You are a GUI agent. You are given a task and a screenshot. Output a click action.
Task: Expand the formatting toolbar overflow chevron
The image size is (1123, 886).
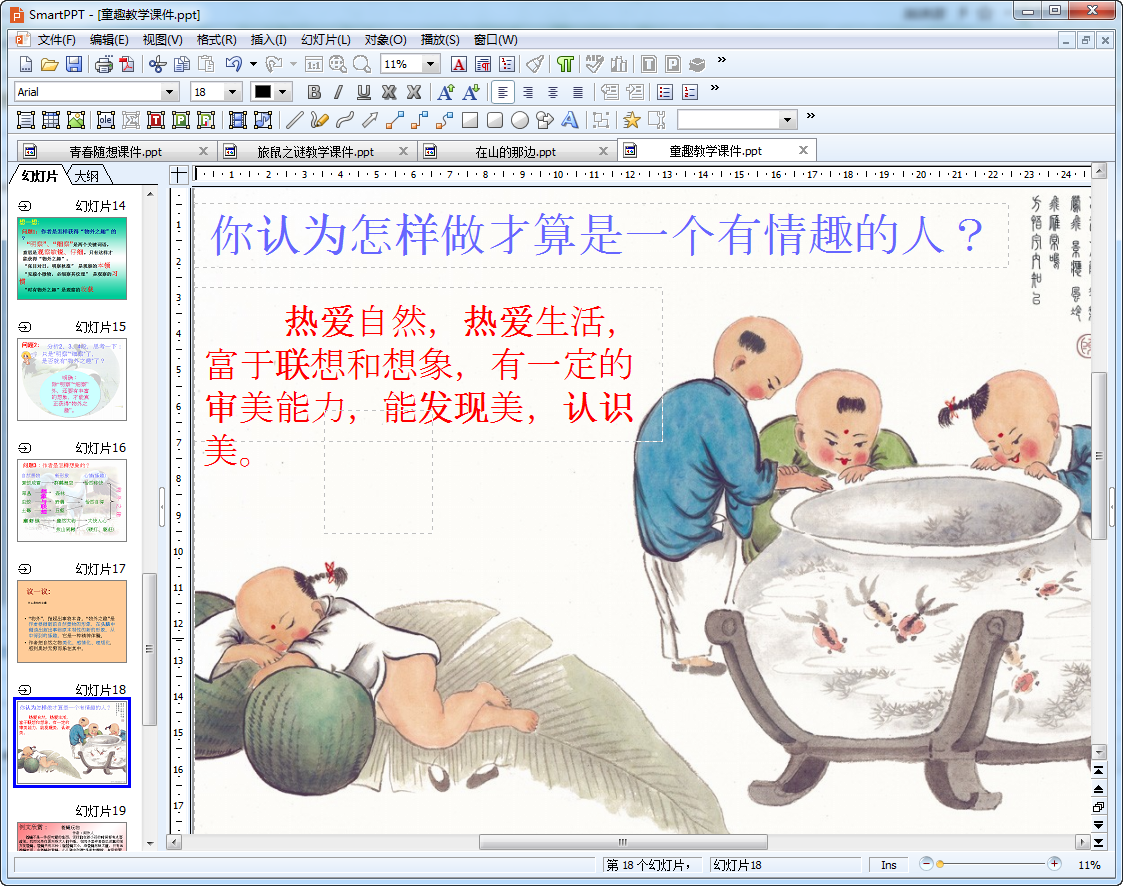pyautogui.click(x=715, y=88)
